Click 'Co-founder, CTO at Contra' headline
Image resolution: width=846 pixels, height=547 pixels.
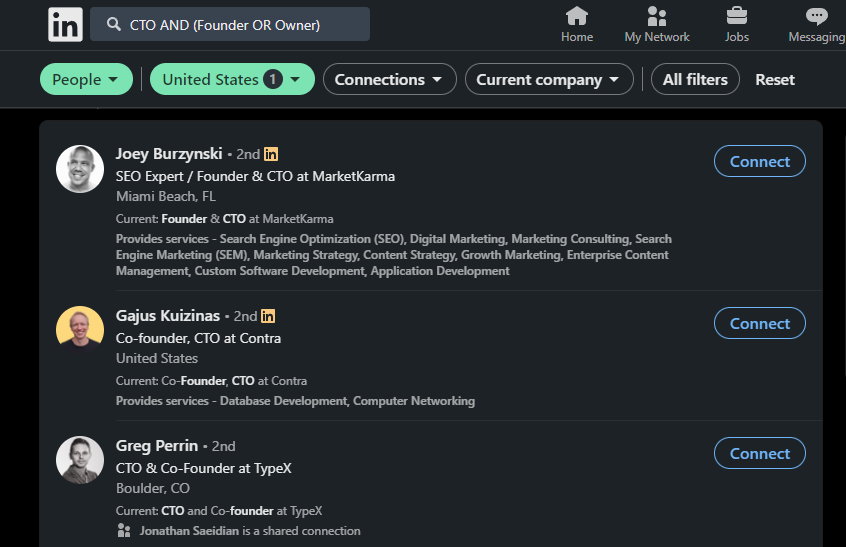[199, 338]
